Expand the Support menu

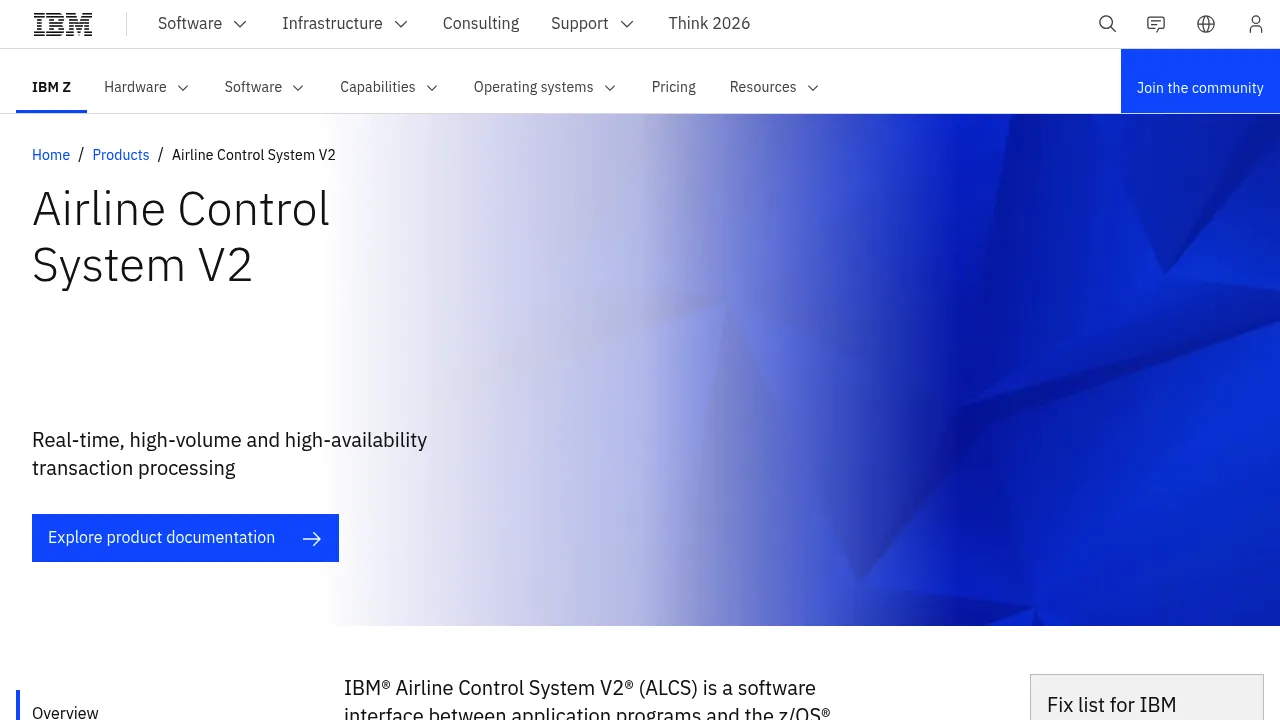(593, 24)
